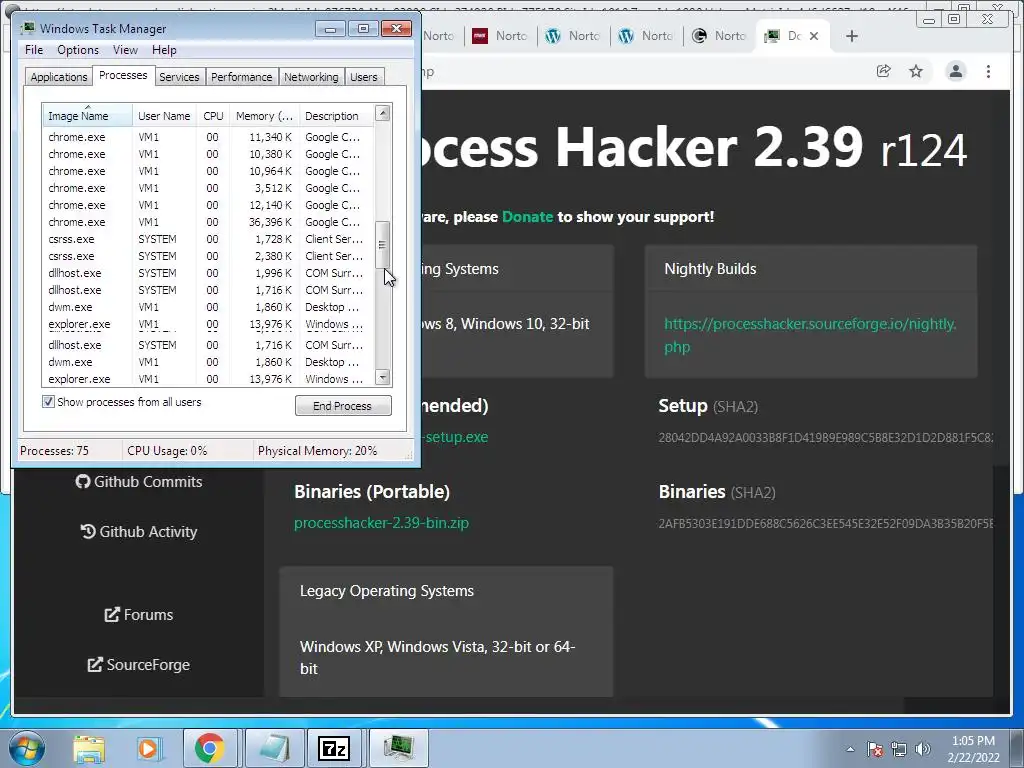Sort by the CPU column header

[213, 116]
